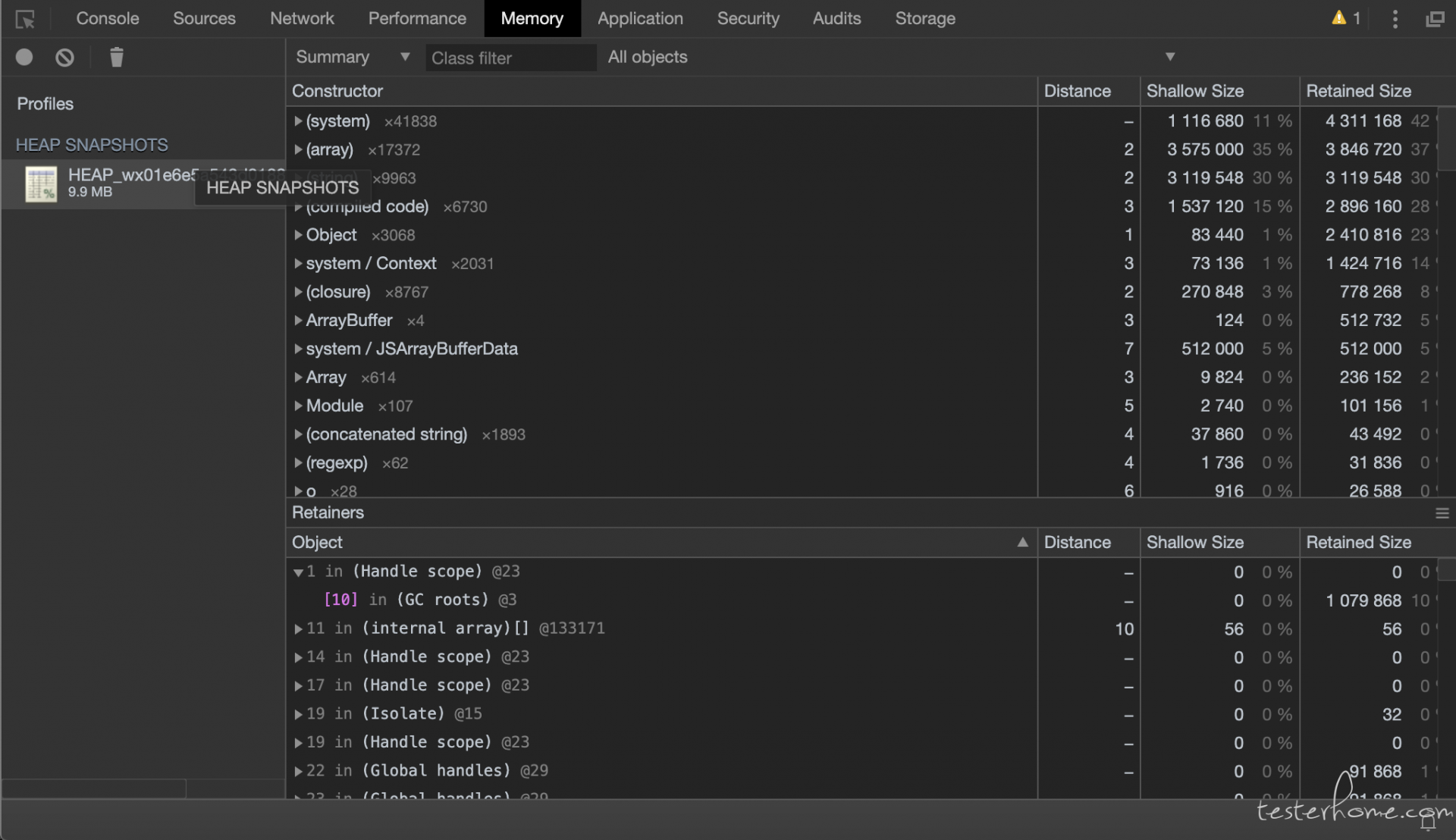Open the Security tab

(748, 18)
